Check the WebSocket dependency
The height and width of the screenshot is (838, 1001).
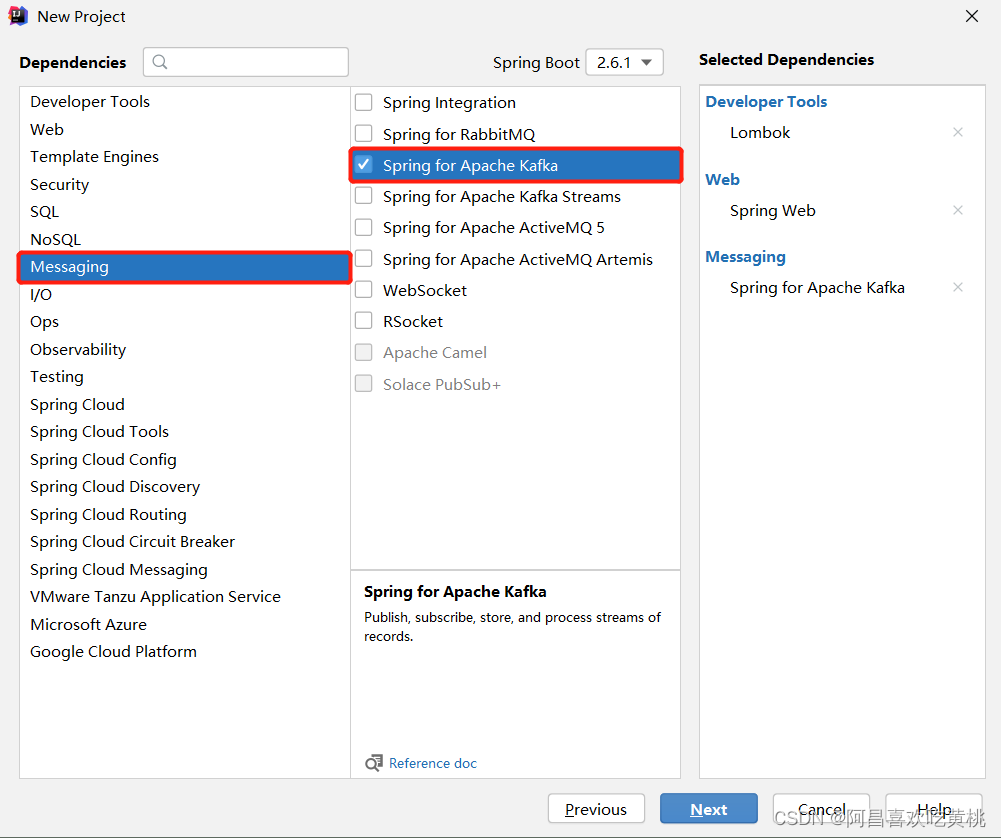coord(364,290)
